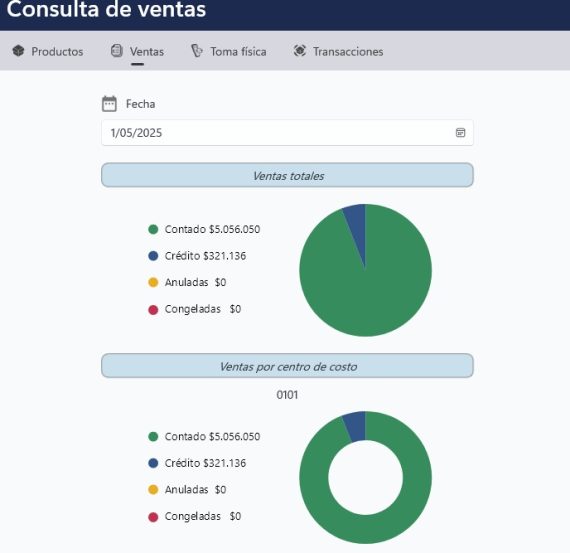Click the Fecha date input field
This screenshot has height=553, width=570.
(287, 133)
